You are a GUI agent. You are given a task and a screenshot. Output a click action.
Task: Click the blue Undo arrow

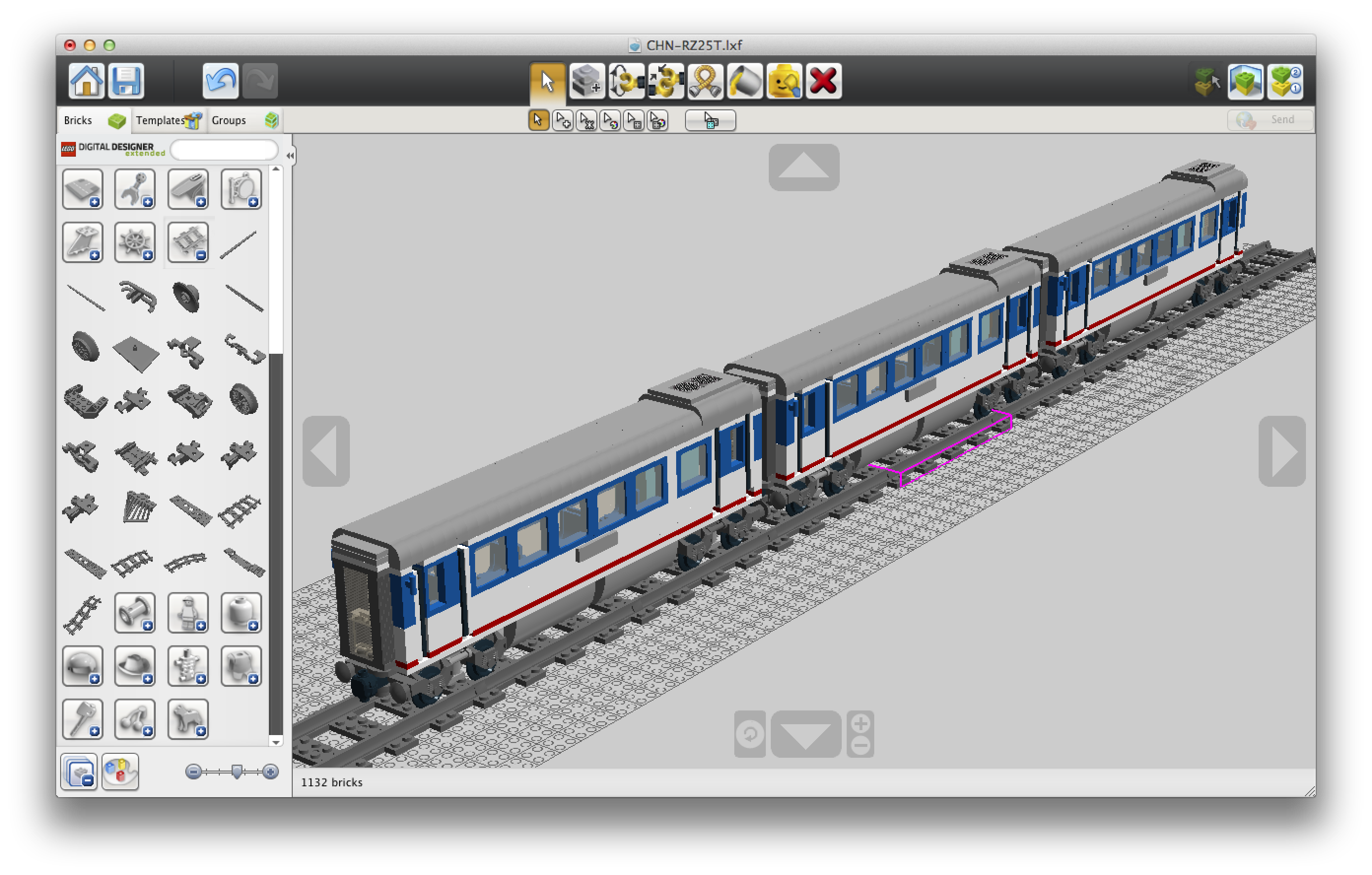coord(220,80)
